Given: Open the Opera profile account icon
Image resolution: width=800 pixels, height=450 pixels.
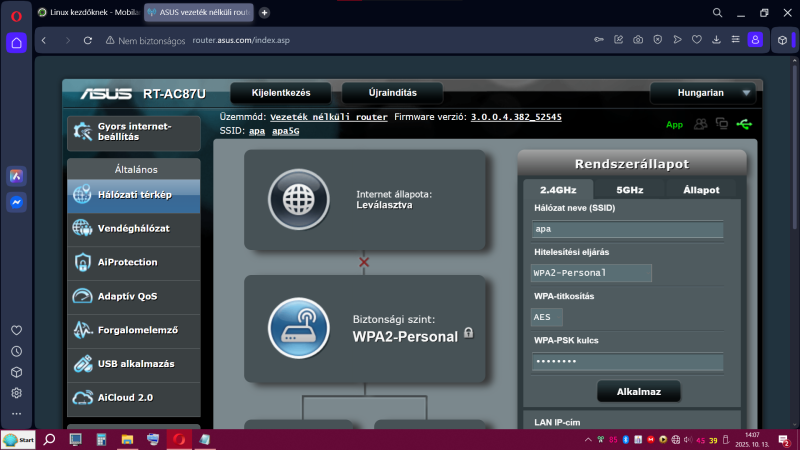Looking at the screenshot, I should (x=755, y=40).
